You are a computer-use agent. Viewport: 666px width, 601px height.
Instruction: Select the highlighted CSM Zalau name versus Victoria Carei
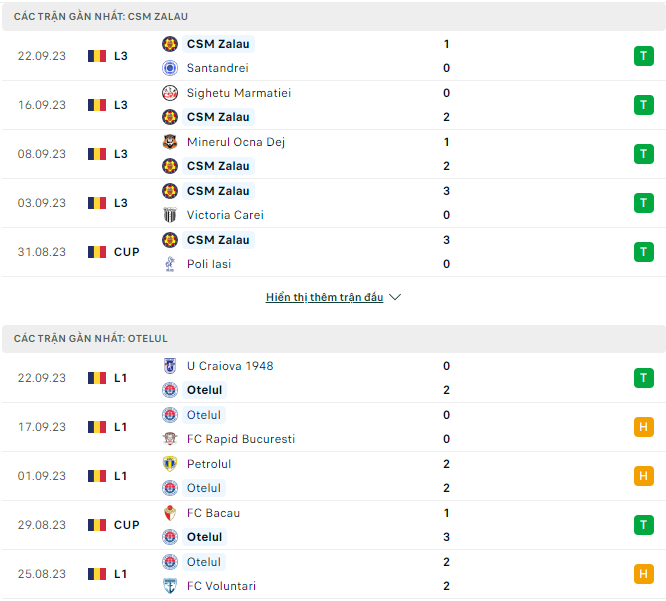pos(218,191)
